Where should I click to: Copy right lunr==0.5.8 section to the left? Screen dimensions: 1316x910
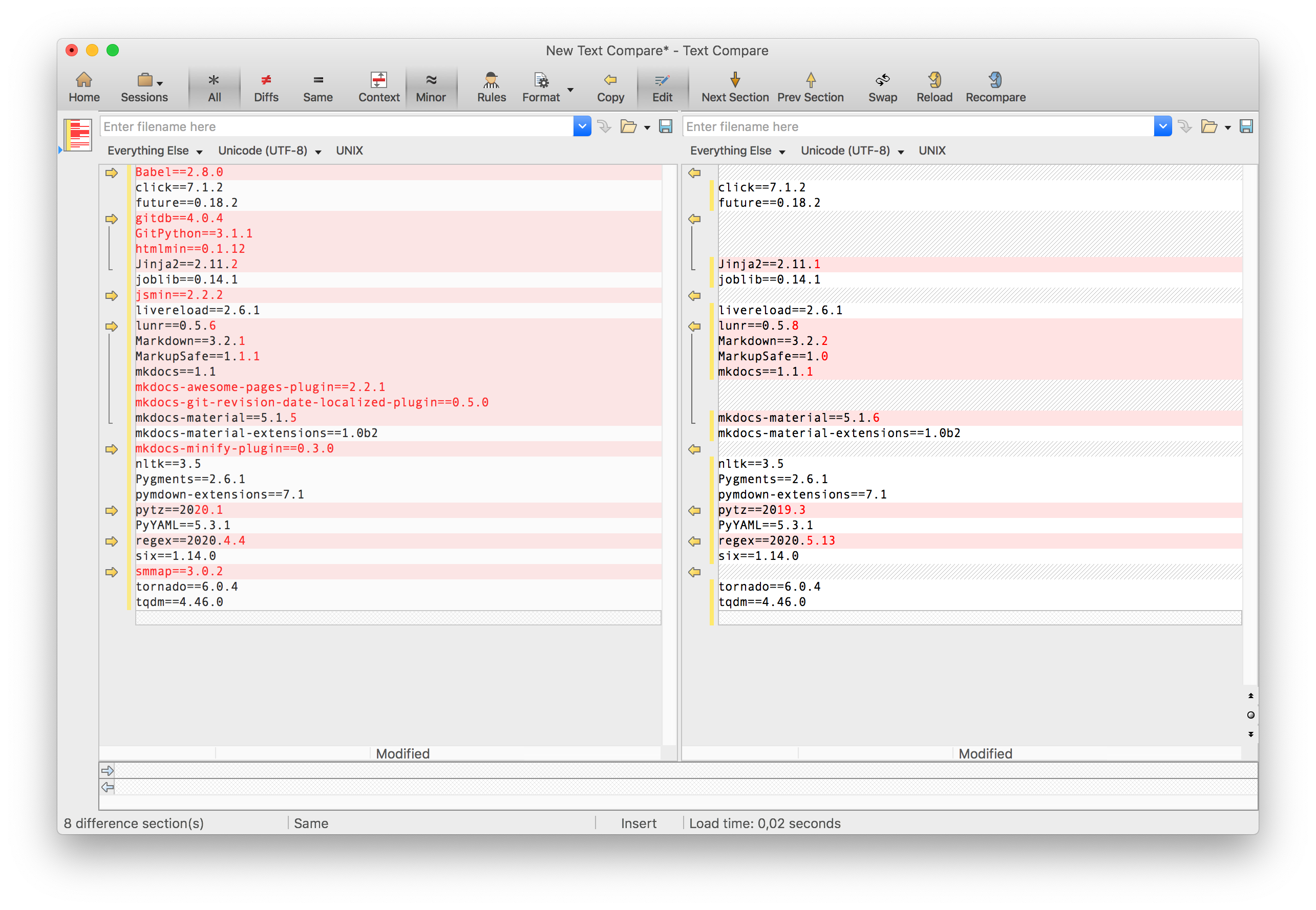point(694,326)
